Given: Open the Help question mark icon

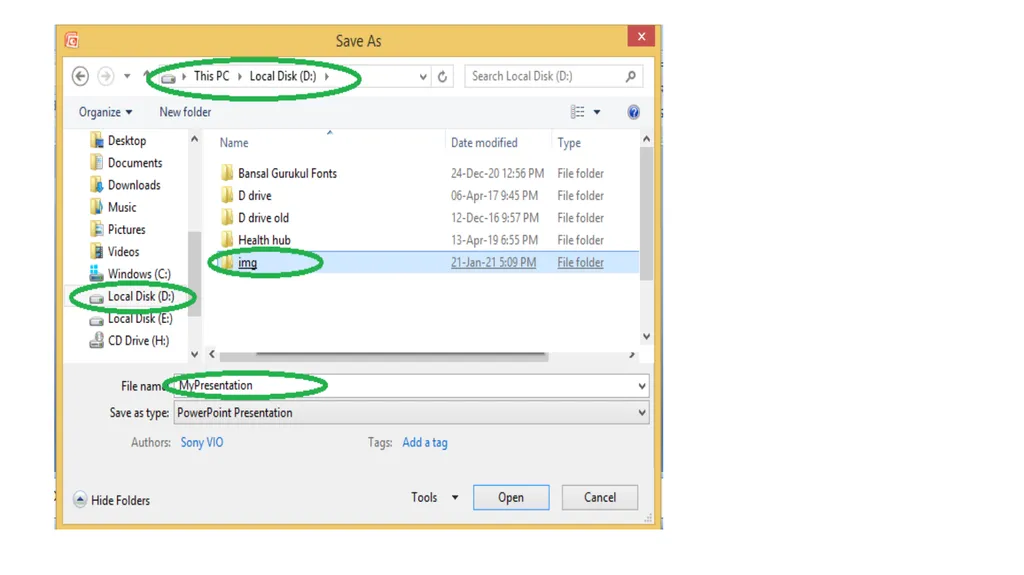Looking at the screenshot, I should (x=633, y=112).
